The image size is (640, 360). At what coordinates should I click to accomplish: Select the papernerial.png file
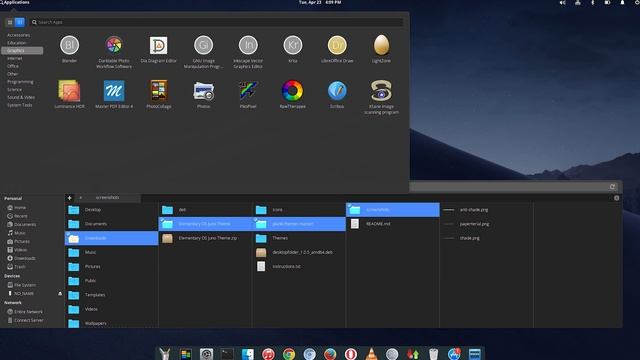coord(487,224)
